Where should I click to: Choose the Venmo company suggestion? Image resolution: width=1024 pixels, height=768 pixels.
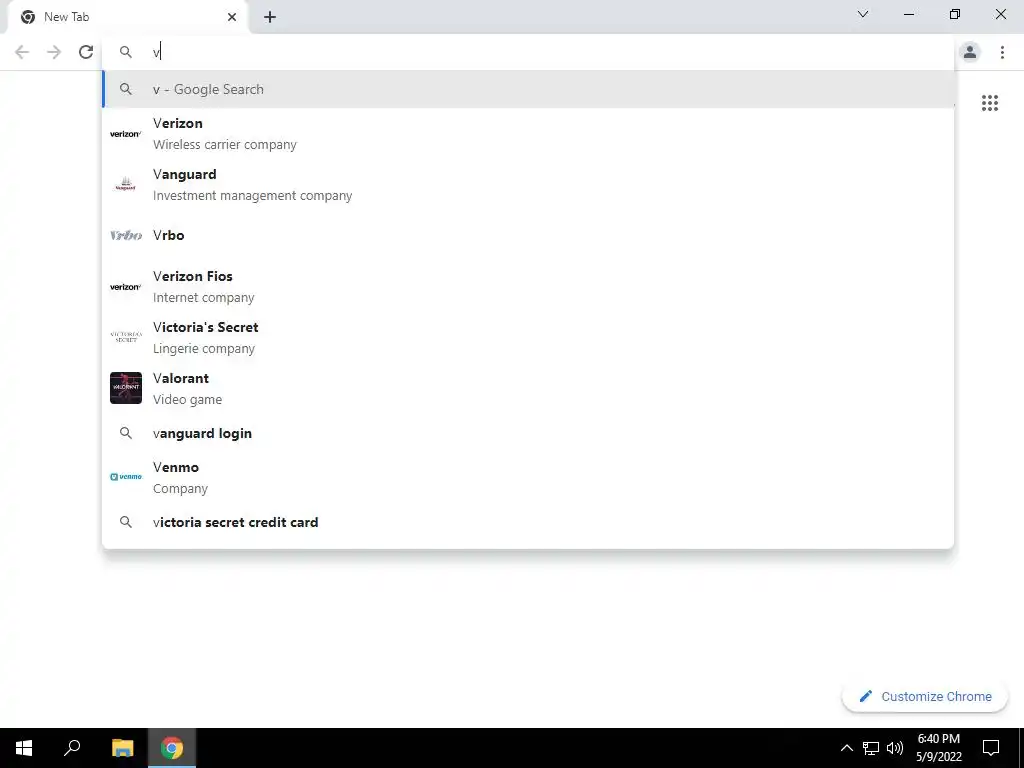528,477
